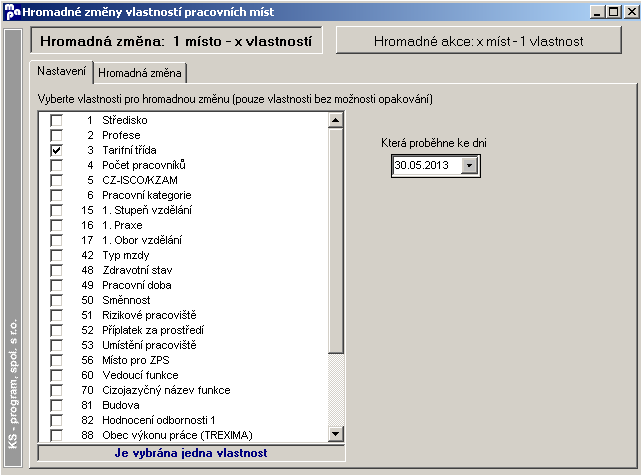Check the Zdravotní stav checkbox
Viewport: 641px width, 475px height.
[x=56, y=270]
